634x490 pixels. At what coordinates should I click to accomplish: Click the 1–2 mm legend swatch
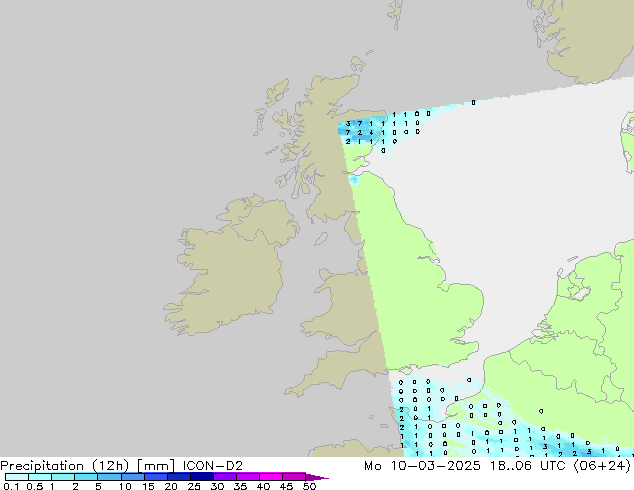[x=63, y=477]
